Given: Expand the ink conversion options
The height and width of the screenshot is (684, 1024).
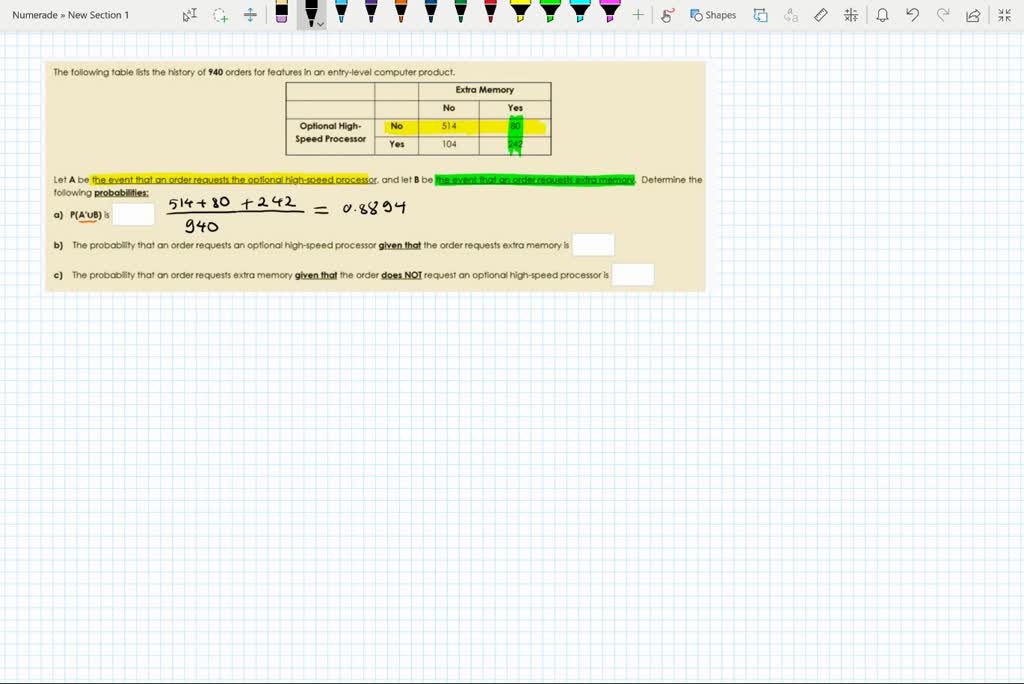Looking at the screenshot, I should coord(792,15).
